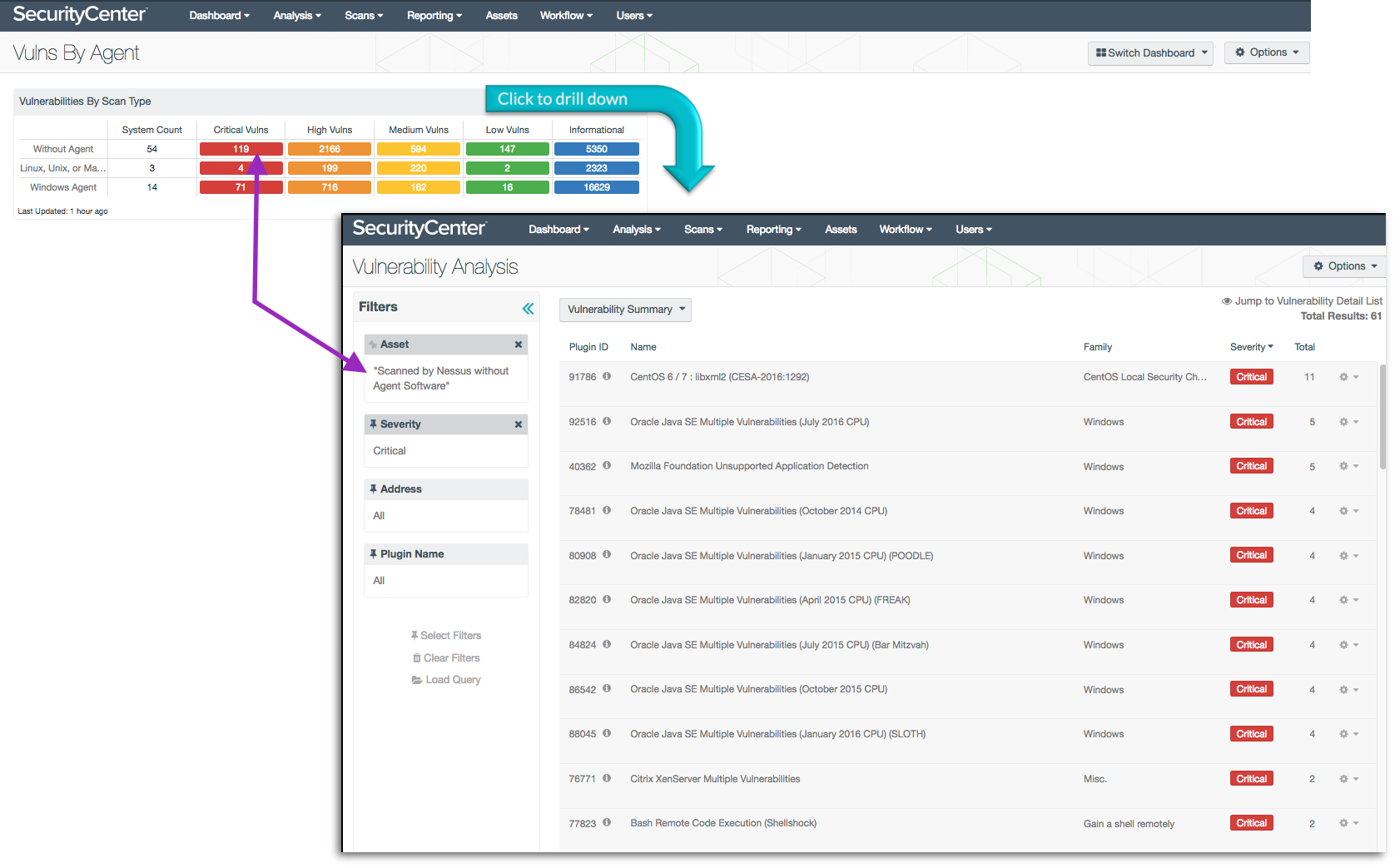Click the results list vertical scrollbar
This screenshot has width=1395, height=868.
pyautogui.click(x=1383, y=417)
